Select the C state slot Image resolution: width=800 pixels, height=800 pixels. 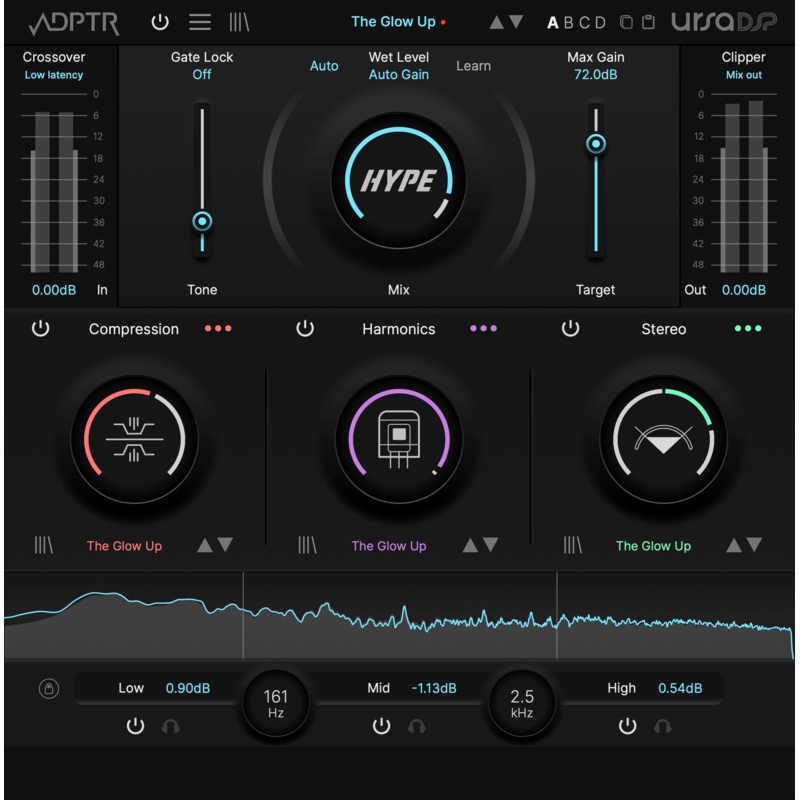585,22
